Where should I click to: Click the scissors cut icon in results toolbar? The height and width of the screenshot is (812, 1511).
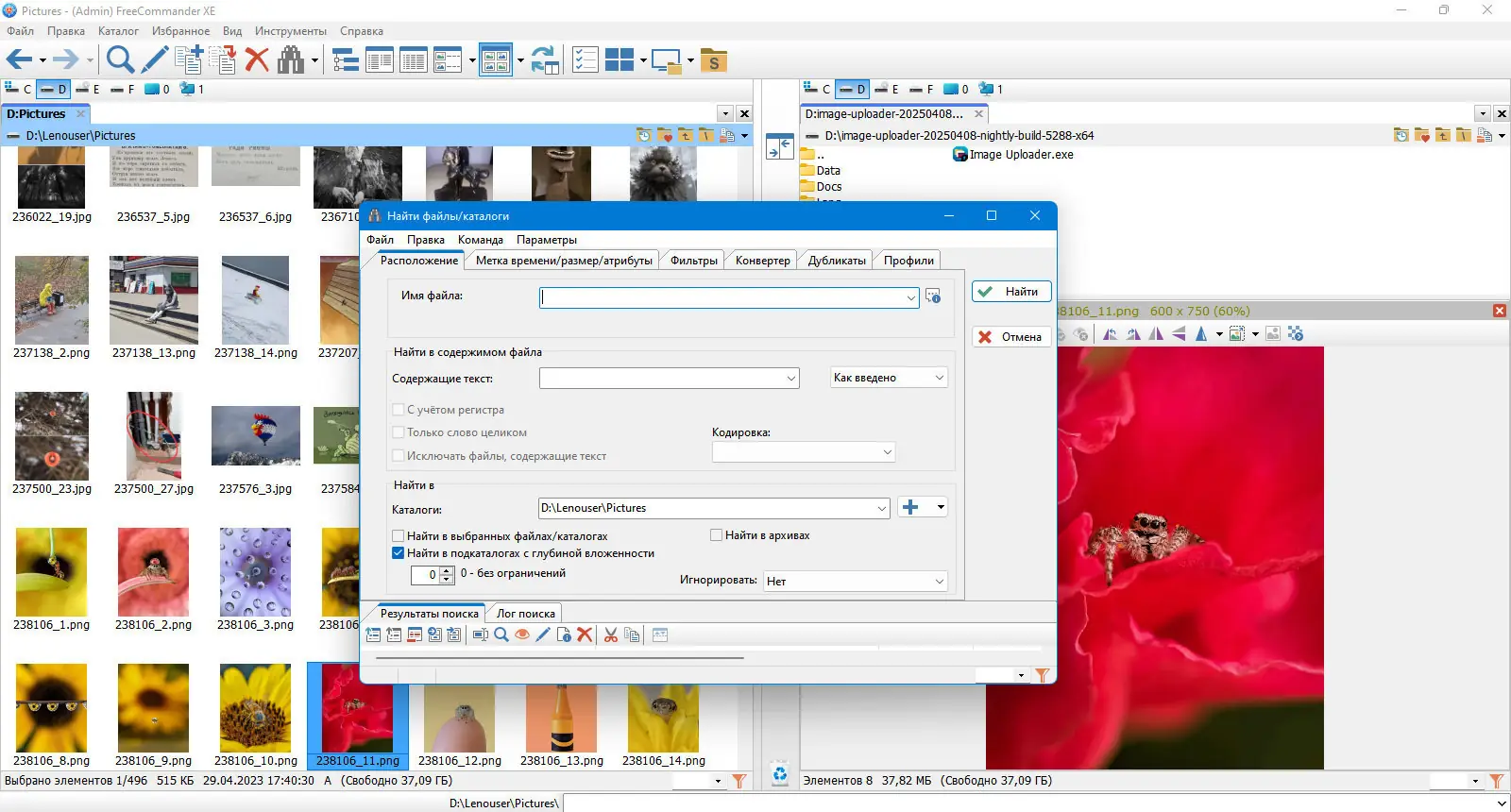tap(611, 635)
